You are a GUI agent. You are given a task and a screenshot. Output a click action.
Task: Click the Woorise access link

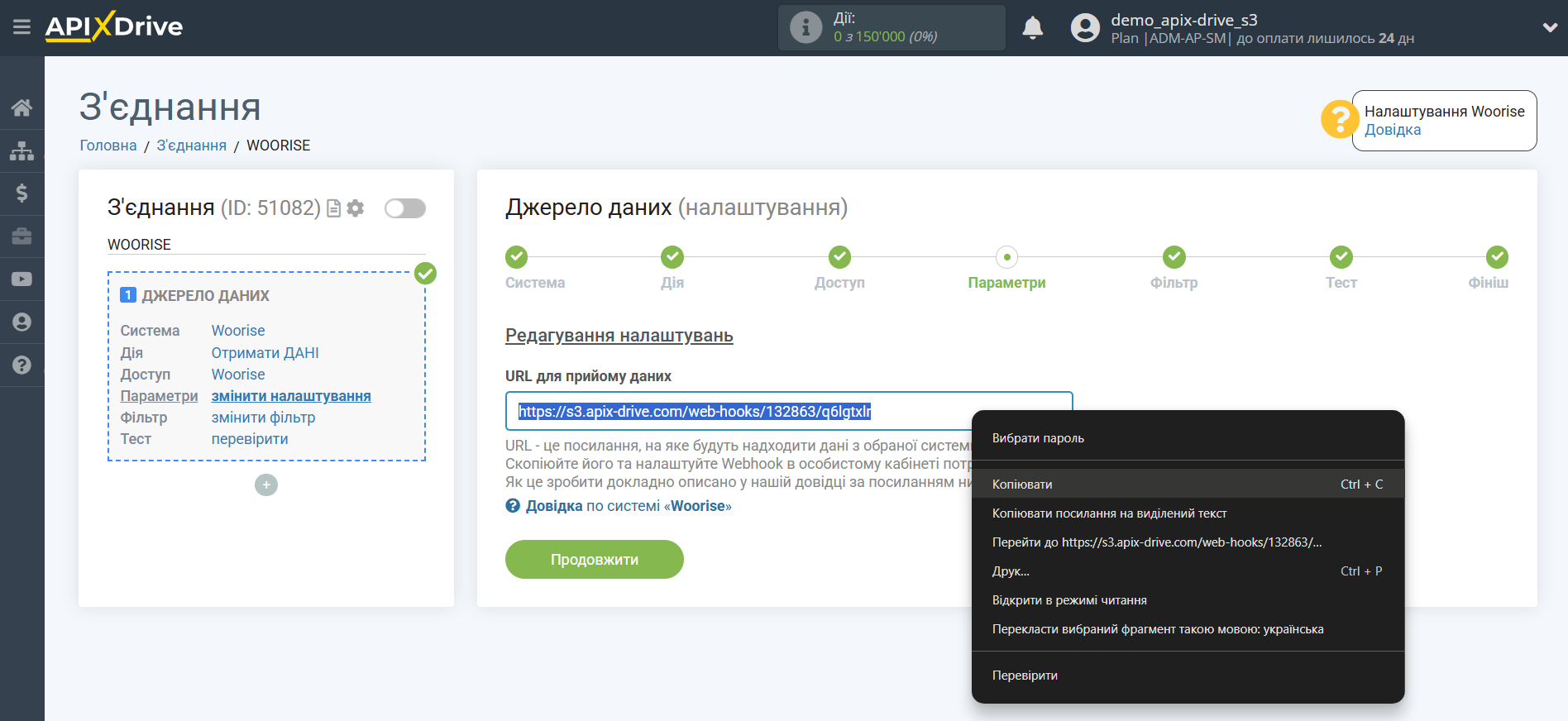tap(238, 375)
